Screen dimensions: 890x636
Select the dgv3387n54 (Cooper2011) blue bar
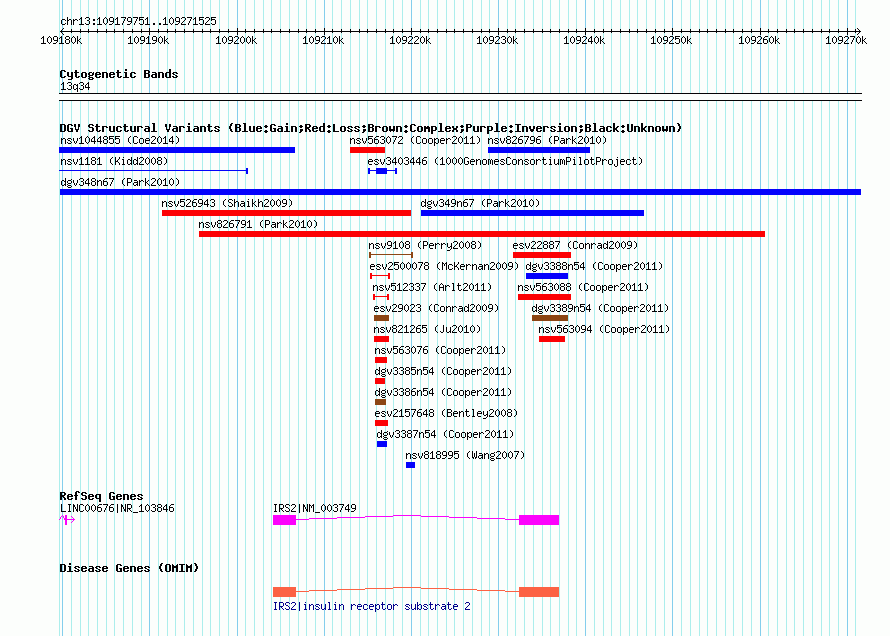tap(381, 444)
